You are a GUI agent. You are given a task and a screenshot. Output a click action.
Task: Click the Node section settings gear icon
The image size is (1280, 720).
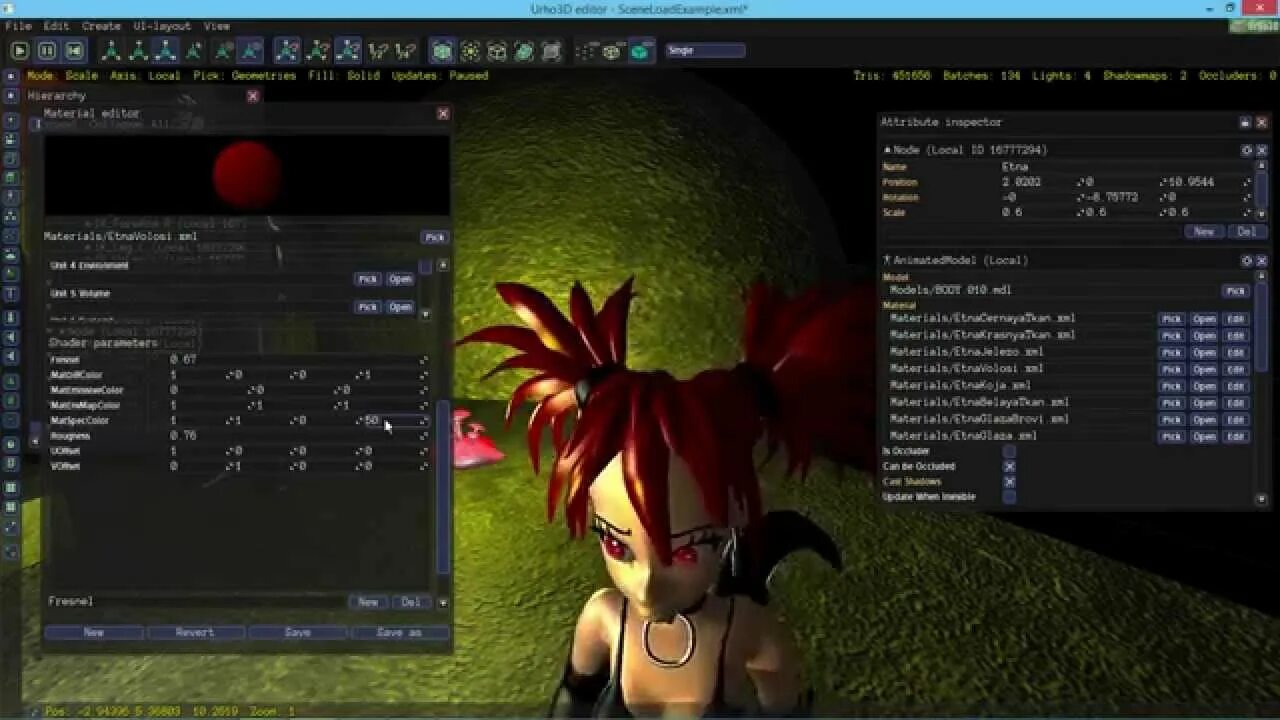click(1247, 150)
